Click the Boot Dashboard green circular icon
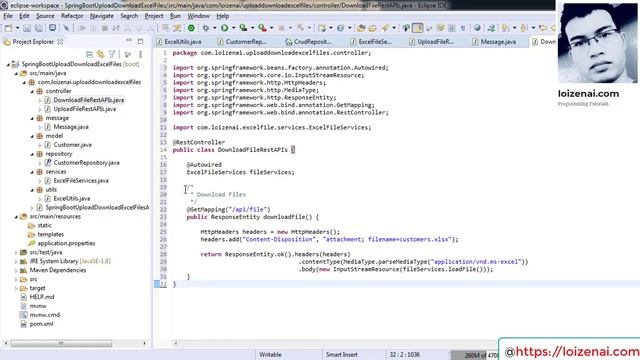The image size is (640, 360). click(191, 28)
